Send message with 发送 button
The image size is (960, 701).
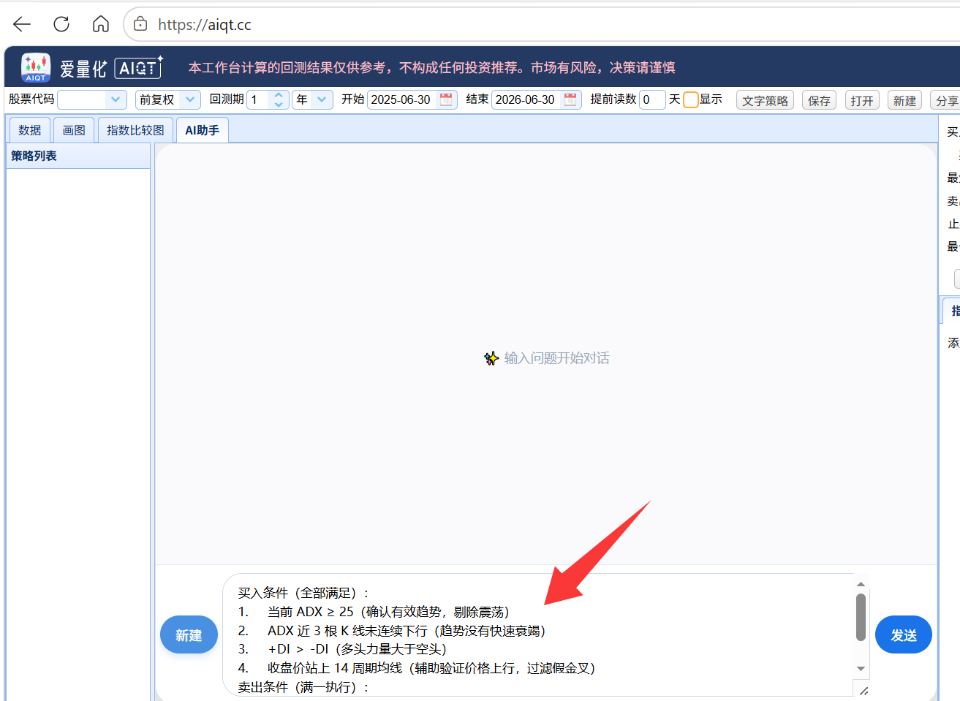pos(904,635)
